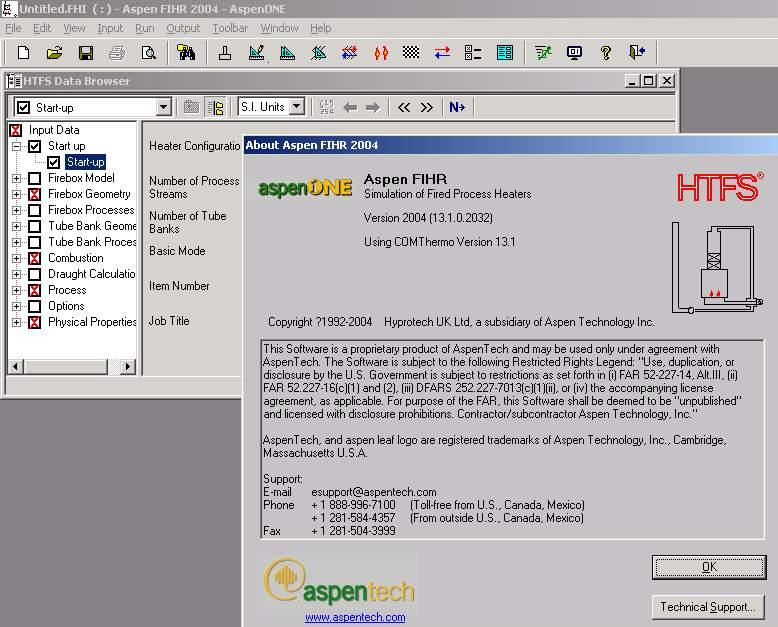Click the yellow question mark Help icon
The height and width of the screenshot is (627, 778).
[605, 53]
